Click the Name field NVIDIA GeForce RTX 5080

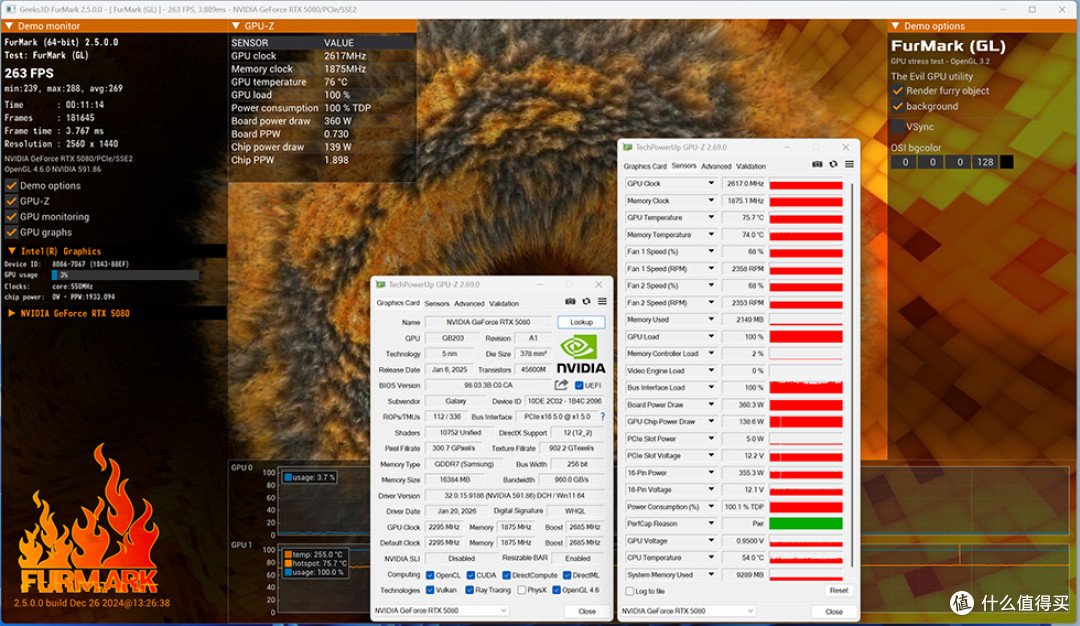[488, 322]
